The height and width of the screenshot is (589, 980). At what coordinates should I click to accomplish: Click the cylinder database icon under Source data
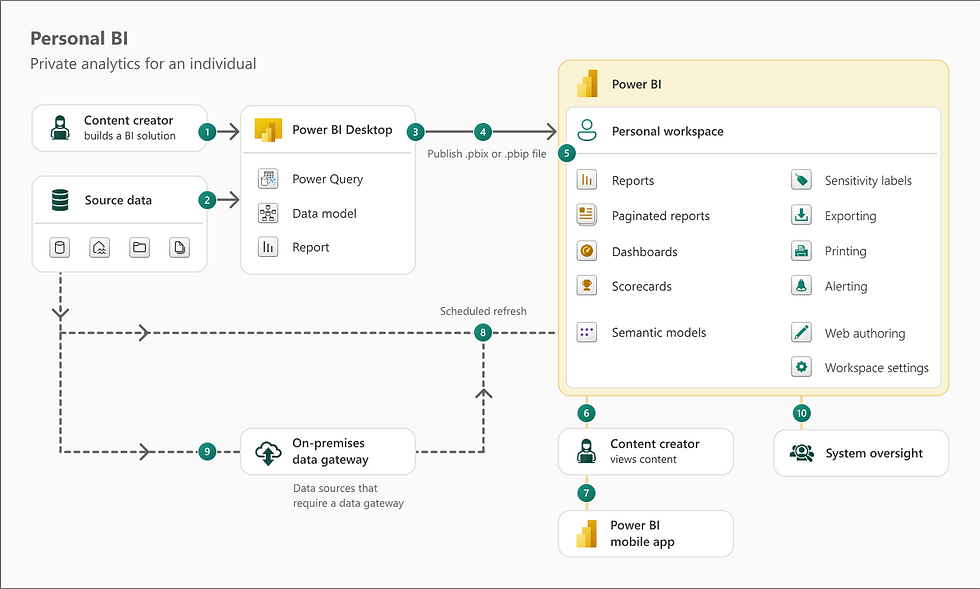60,248
